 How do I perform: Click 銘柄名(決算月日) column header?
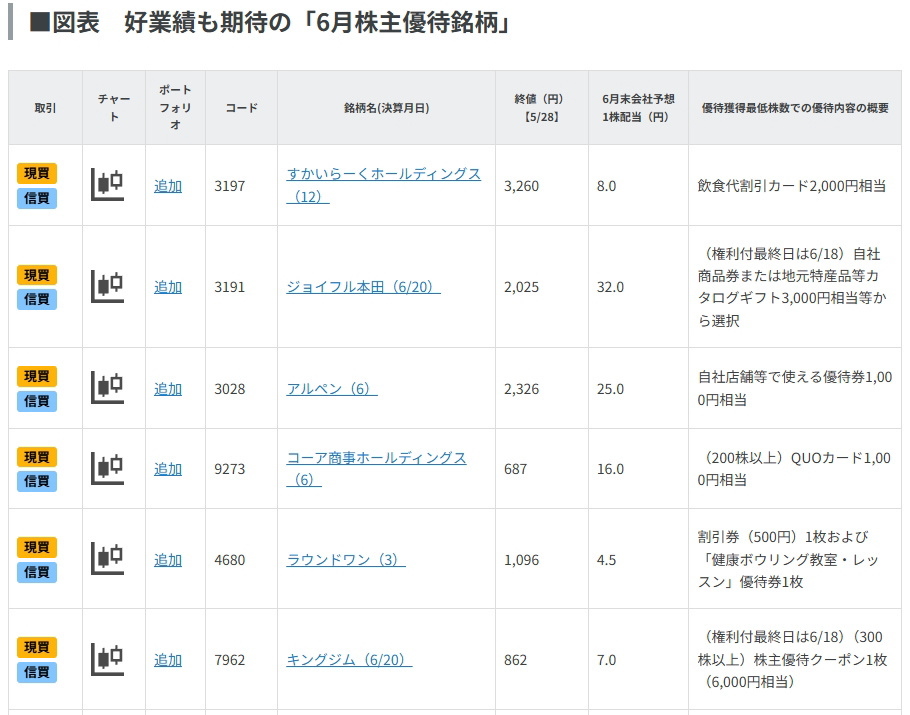[387, 108]
